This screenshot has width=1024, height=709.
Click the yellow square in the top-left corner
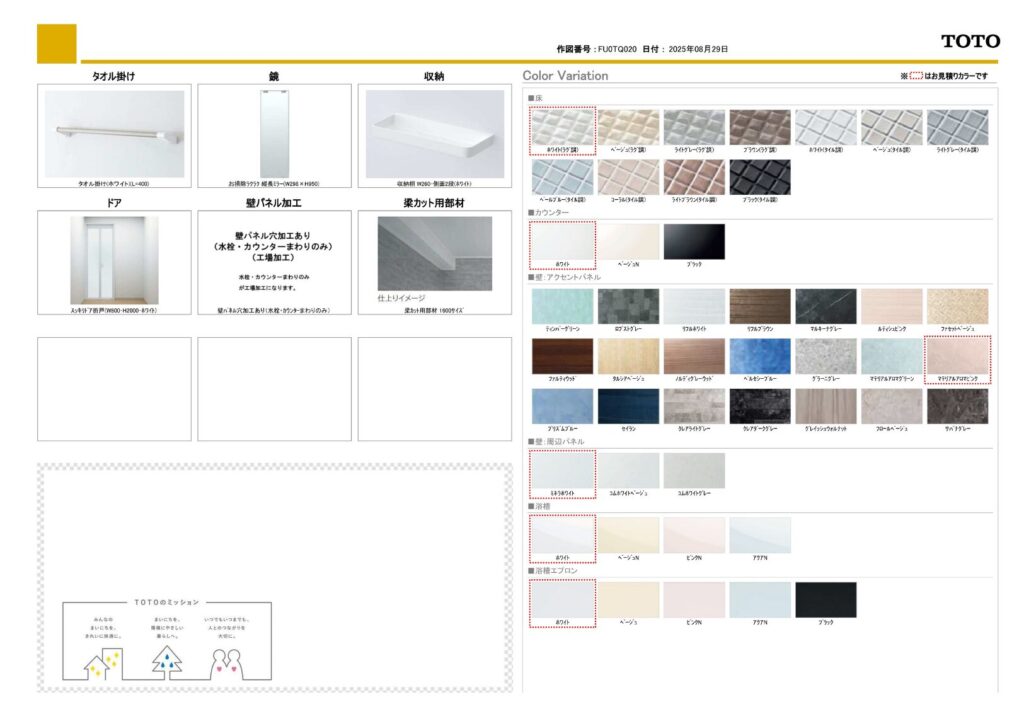click(56, 43)
